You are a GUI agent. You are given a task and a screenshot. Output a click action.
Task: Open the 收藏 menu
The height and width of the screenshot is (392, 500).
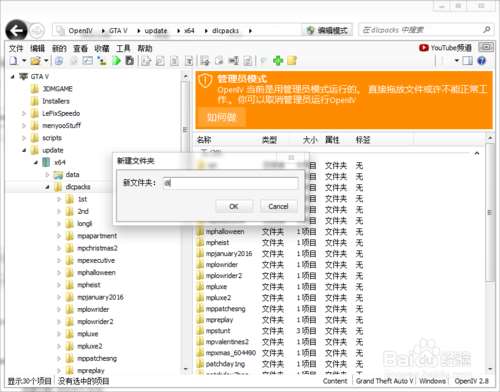pyautogui.click(x=102, y=49)
